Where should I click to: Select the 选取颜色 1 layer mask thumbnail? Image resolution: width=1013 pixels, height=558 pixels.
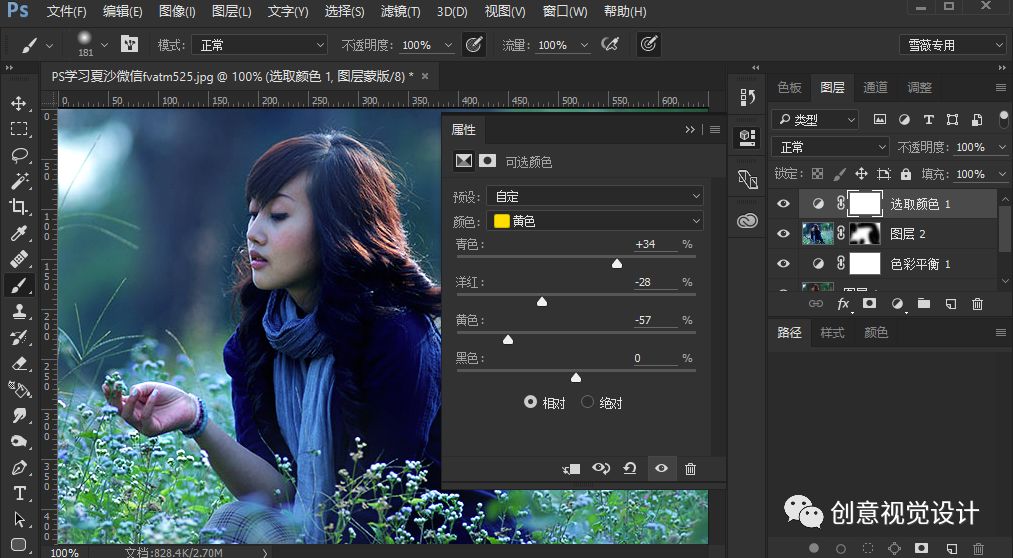[x=864, y=204]
